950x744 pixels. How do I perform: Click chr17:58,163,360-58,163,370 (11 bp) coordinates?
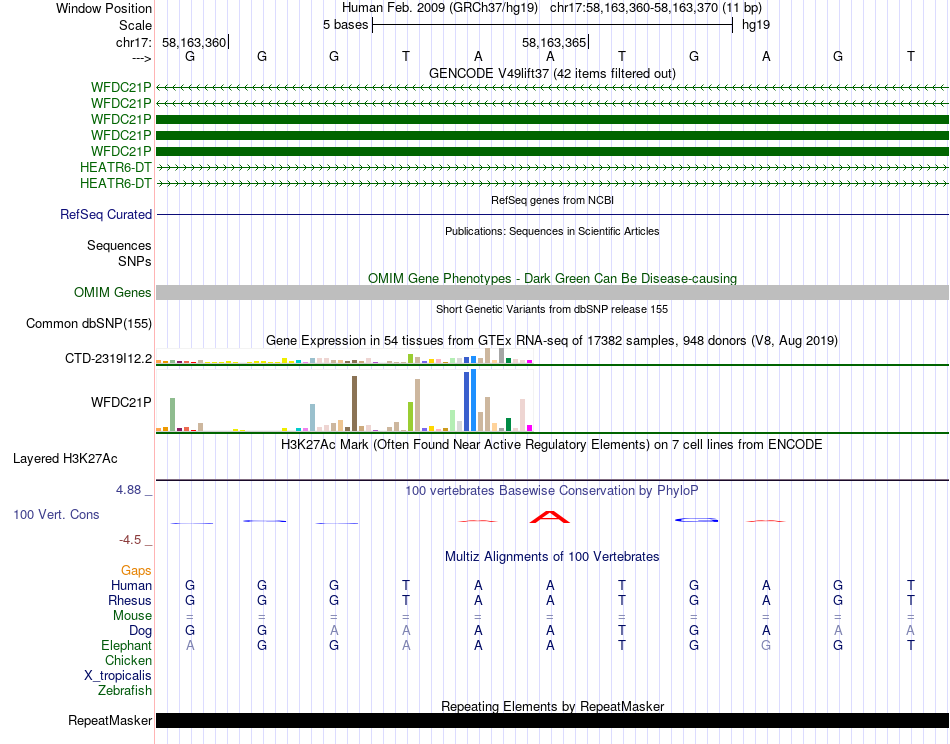point(656,8)
